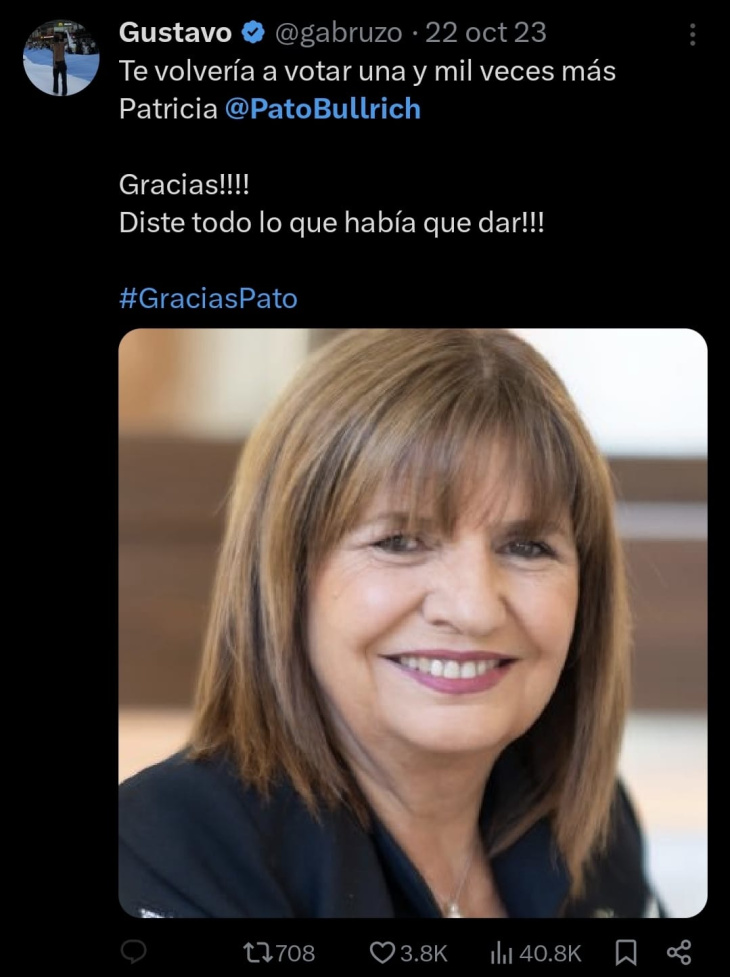Viewport: 730px width, 977px height.
Task: Open the three-dot more options menu
Action: [692, 35]
